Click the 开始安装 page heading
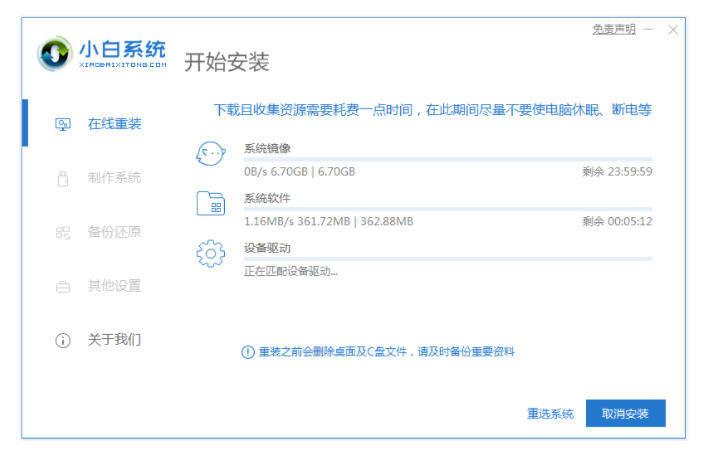 click(226, 62)
